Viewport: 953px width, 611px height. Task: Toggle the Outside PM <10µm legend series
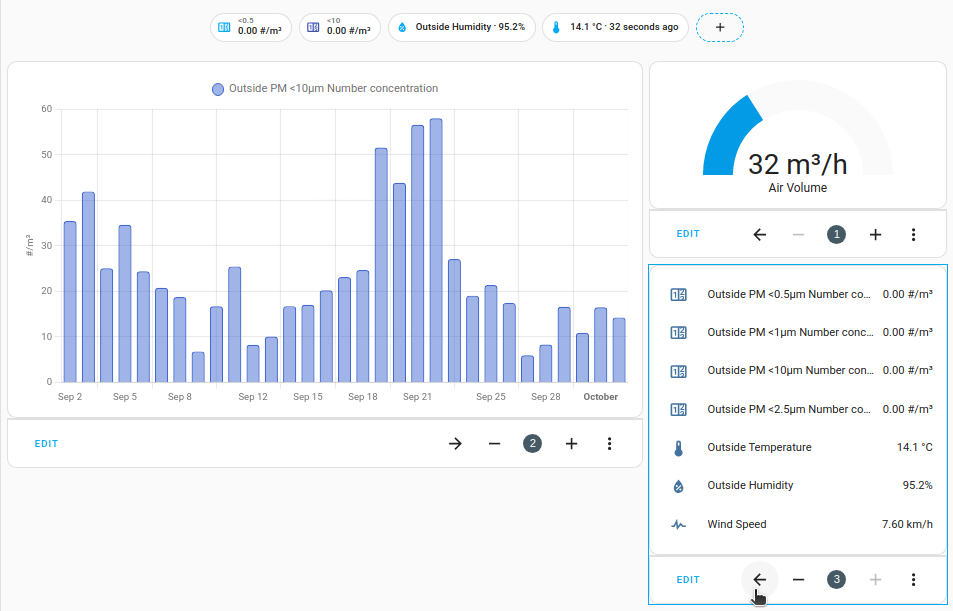tap(325, 89)
